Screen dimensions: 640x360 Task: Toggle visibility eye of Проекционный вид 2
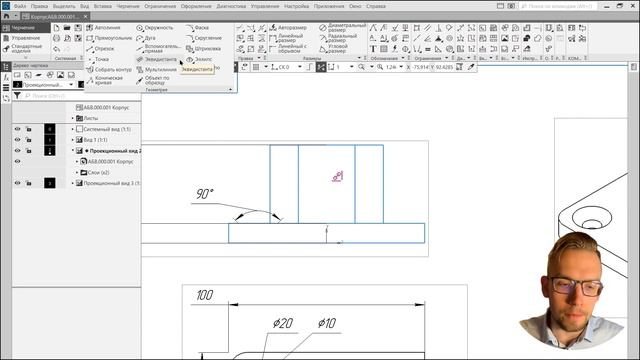18,151
